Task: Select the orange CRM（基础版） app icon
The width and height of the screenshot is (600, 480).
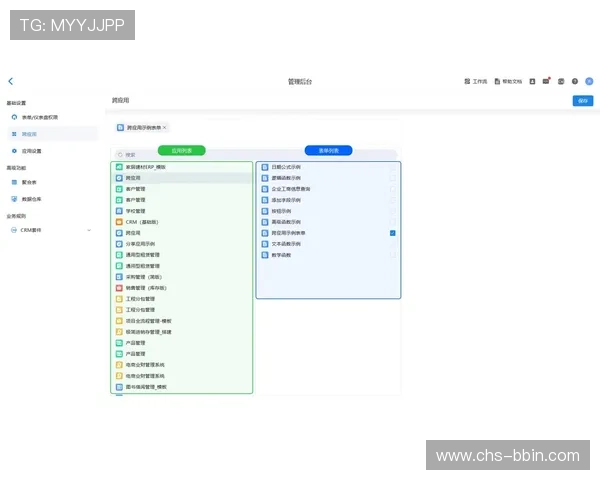Action: point(119,222)
